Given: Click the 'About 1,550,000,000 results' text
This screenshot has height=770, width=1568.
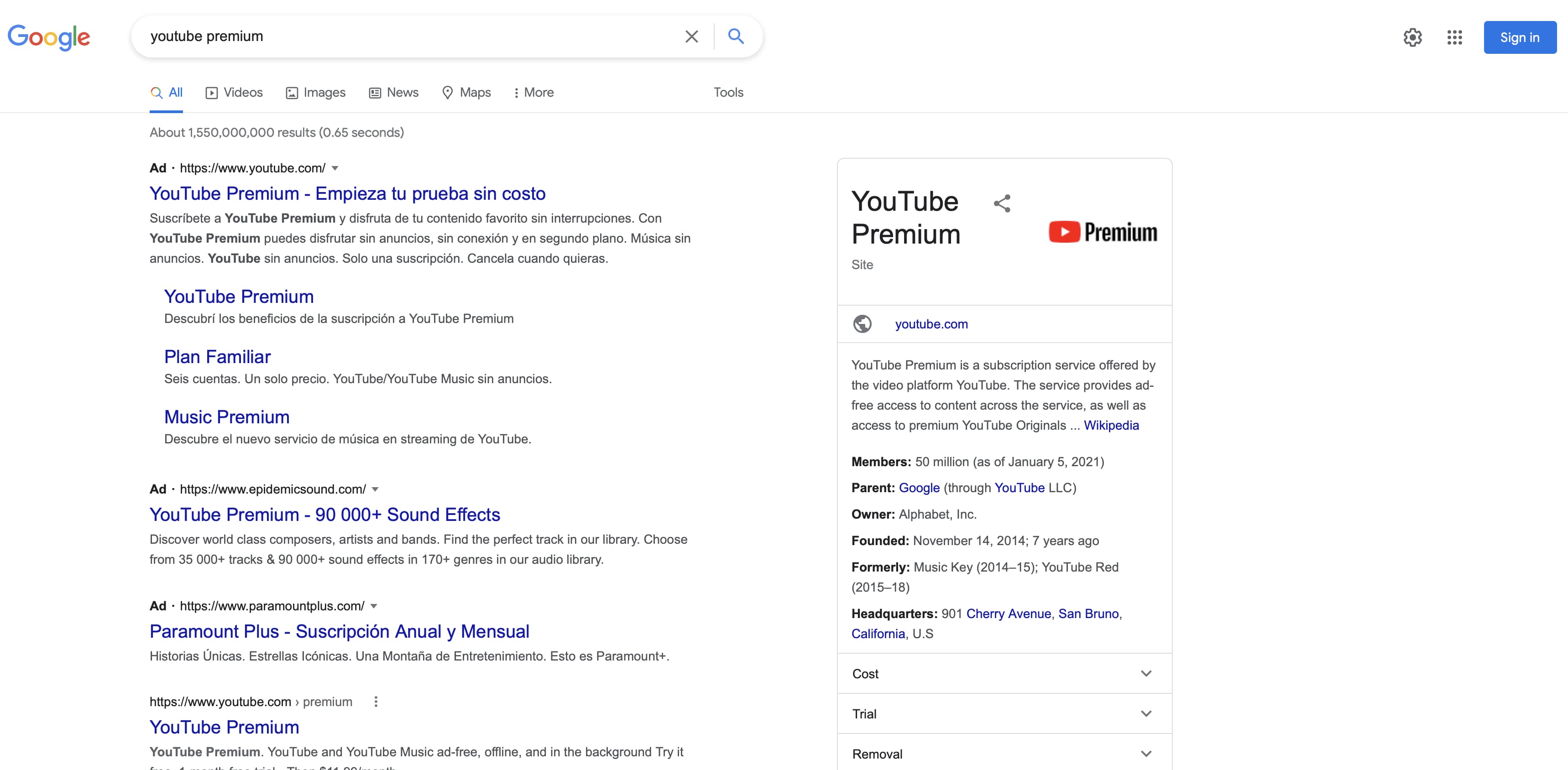Looking at the screenshot, I should point(277,133).
